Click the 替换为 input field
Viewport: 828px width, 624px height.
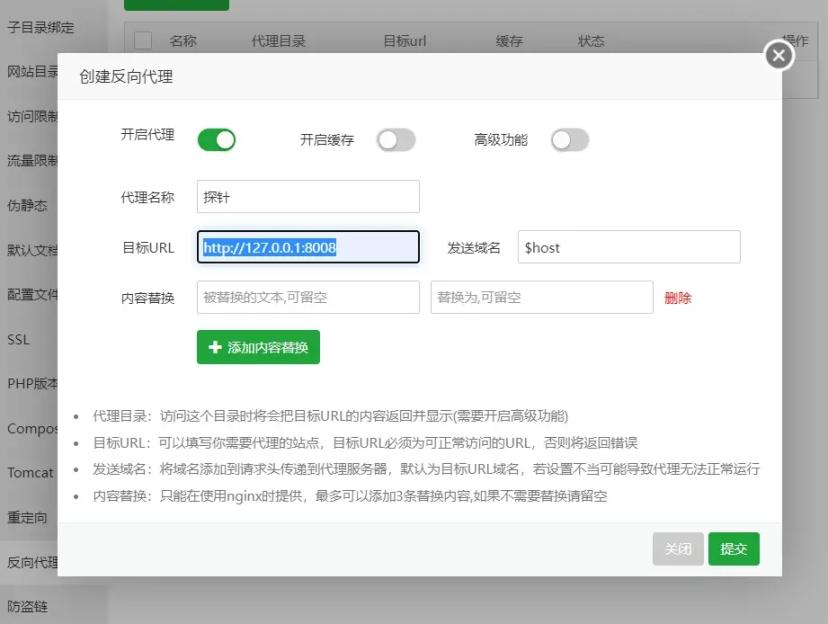541,297
